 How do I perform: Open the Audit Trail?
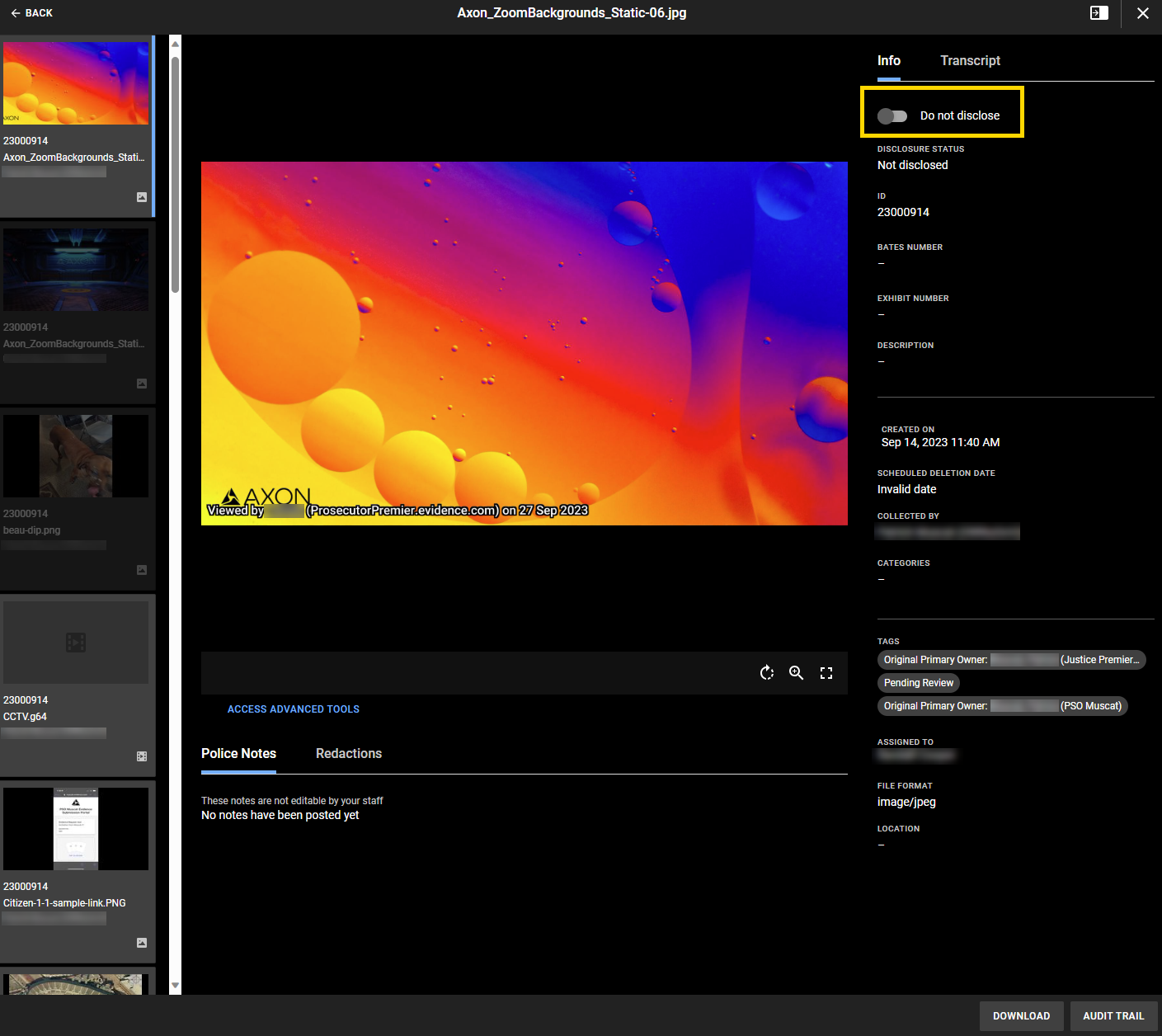tap(1113, 1016)
